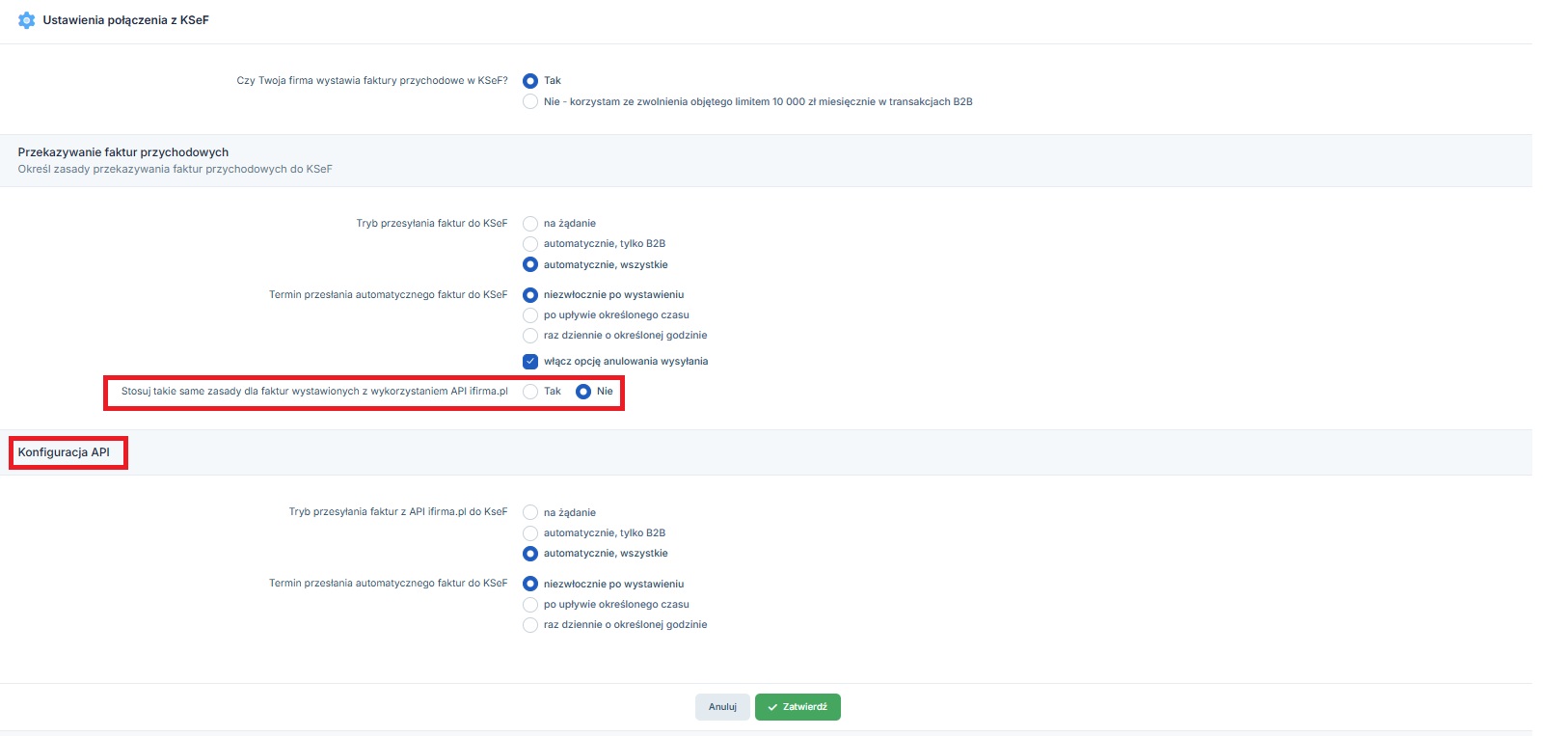Viewport: 1568px width, 736px height.
Task: Select po upływie określonego czasu in Przekazywanie faktur section
Action: 530,315
